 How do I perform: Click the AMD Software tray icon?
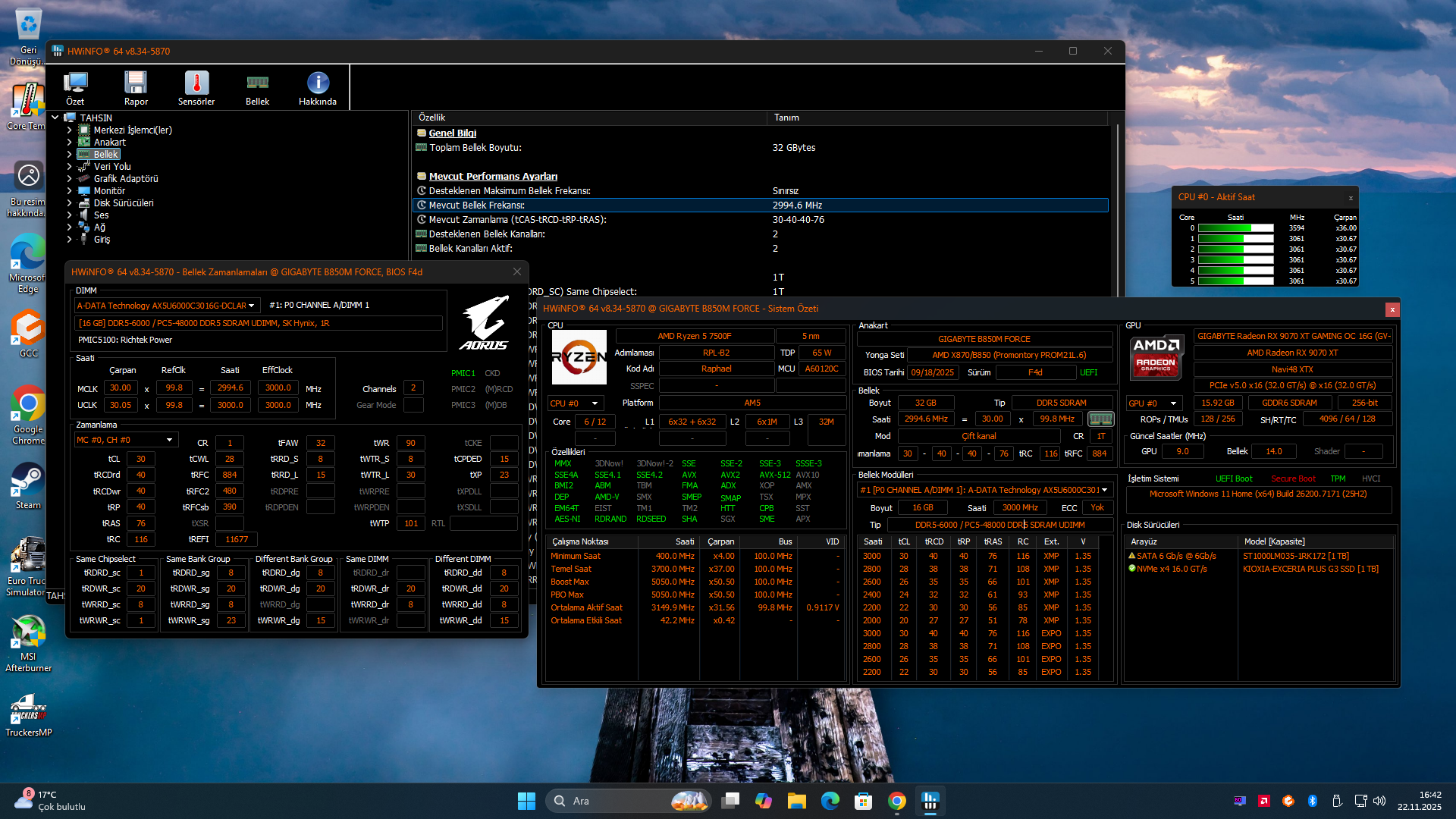click(x=1264, y=801)
